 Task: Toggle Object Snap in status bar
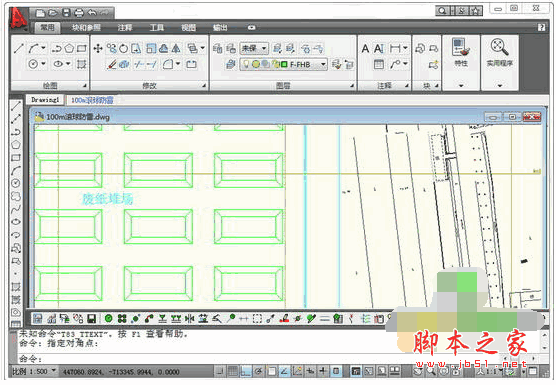(x=271, y=371)
